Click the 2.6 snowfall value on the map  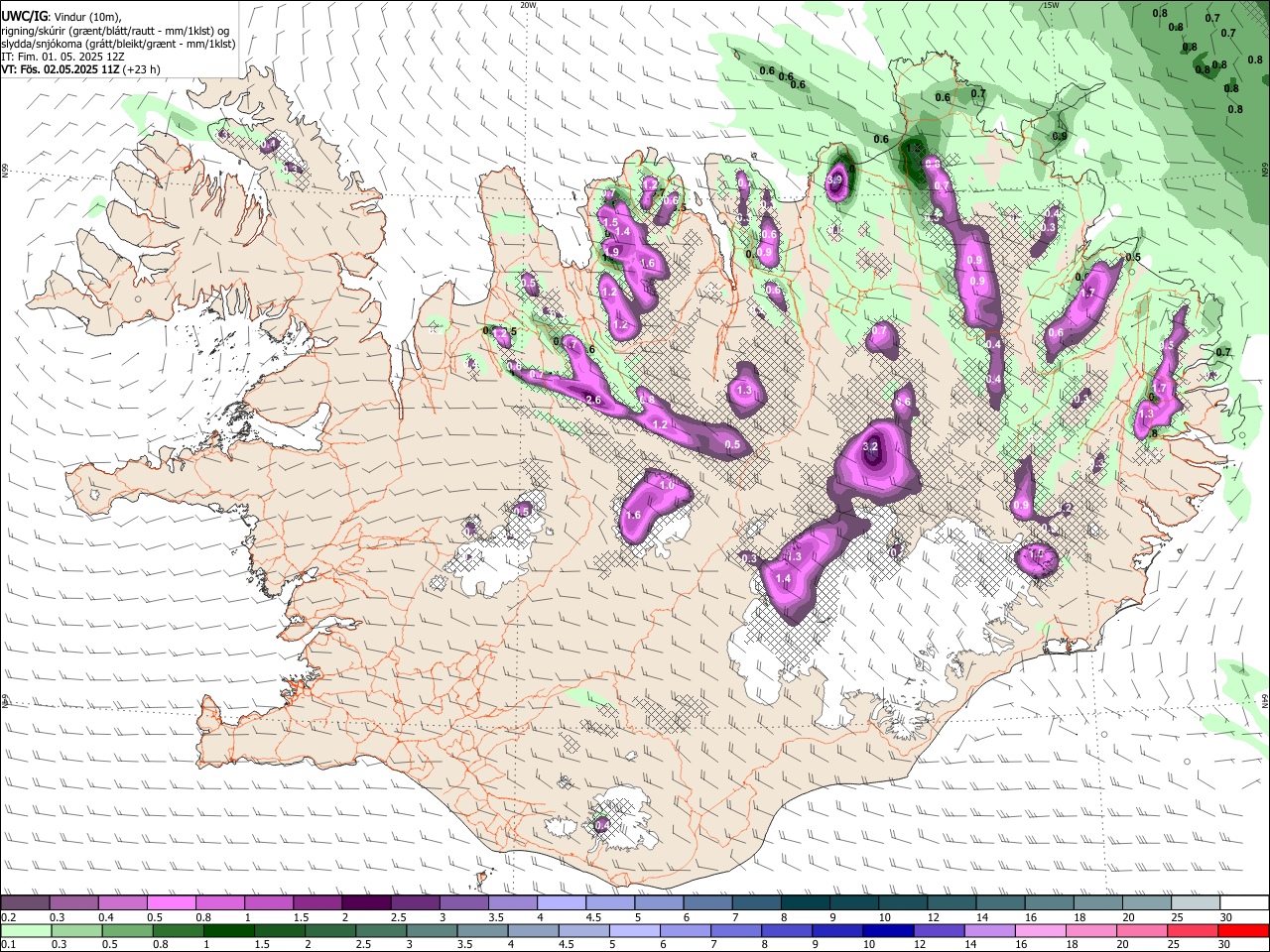coord(593,400)
